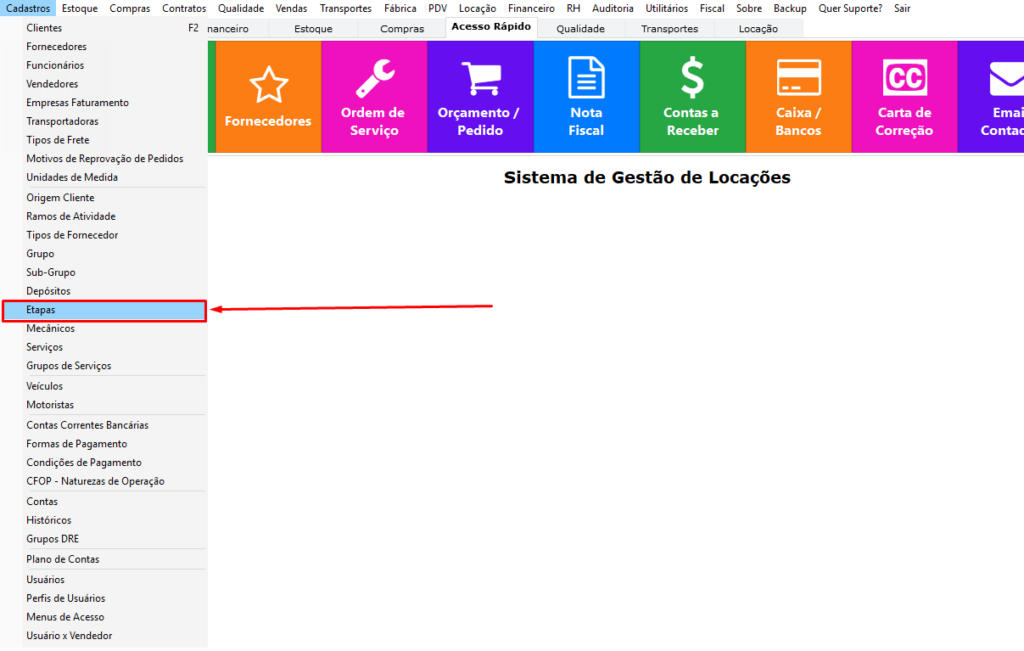Click Quer Suporte? in the menu bar
1024x651 pixels.
tap(850, 8)
